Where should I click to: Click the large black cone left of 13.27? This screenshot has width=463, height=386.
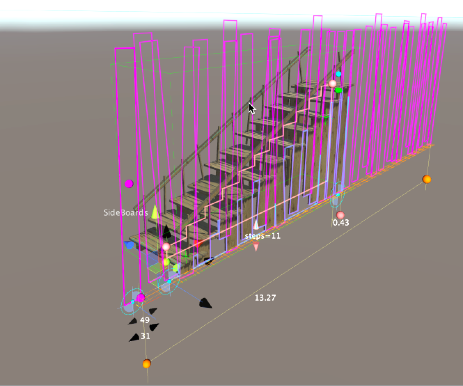(x=205, y=303)
